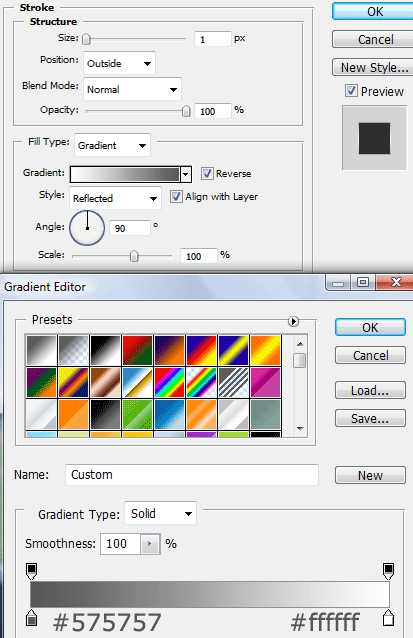The height and width of the screenshot is (638, 413).
Task: Click the Load button in Gradient Editor
Action: [370, 391]
